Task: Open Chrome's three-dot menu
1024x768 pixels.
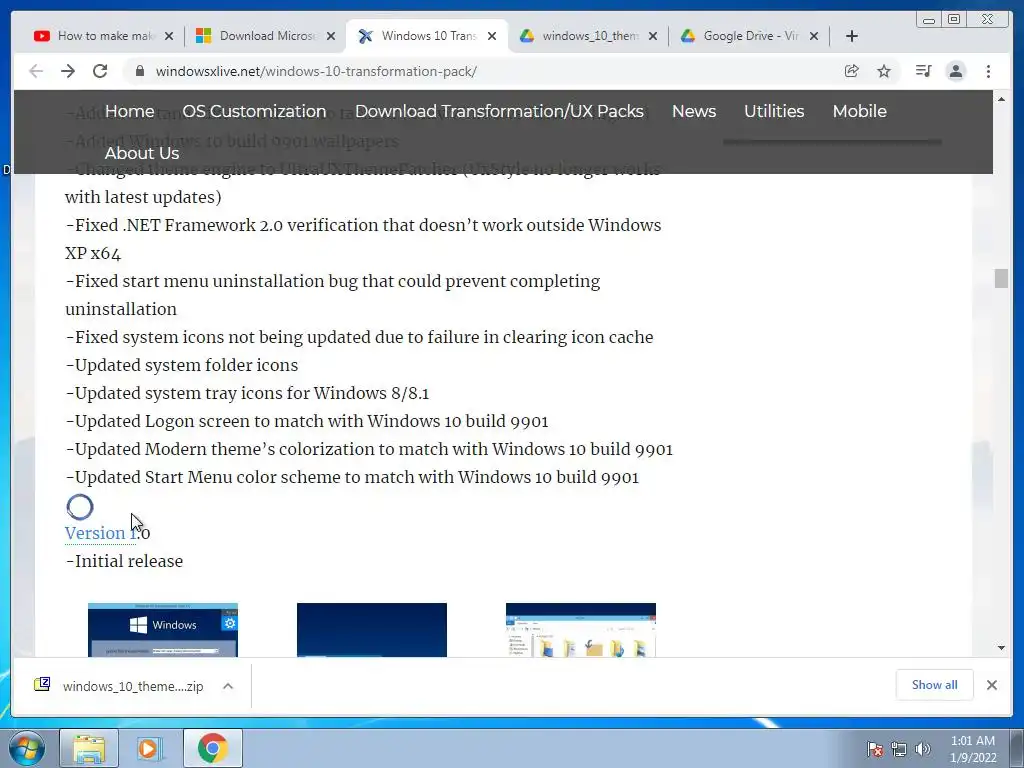Action: coord(988,71)
